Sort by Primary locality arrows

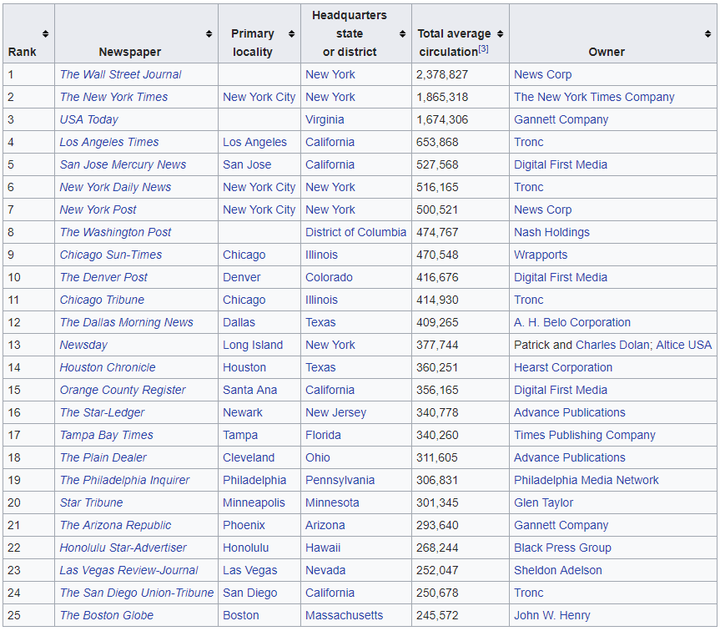coord(291,34)
